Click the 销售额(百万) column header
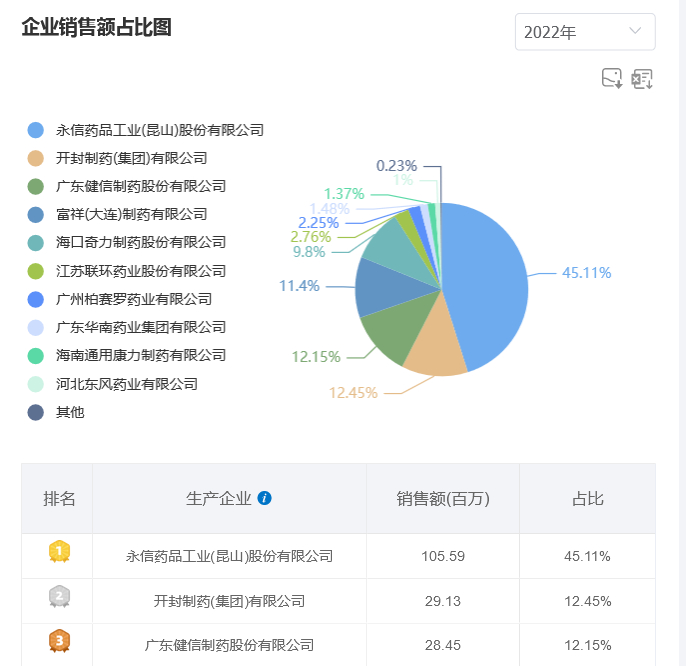The image size is (686, 666). [x=443, y=499]
